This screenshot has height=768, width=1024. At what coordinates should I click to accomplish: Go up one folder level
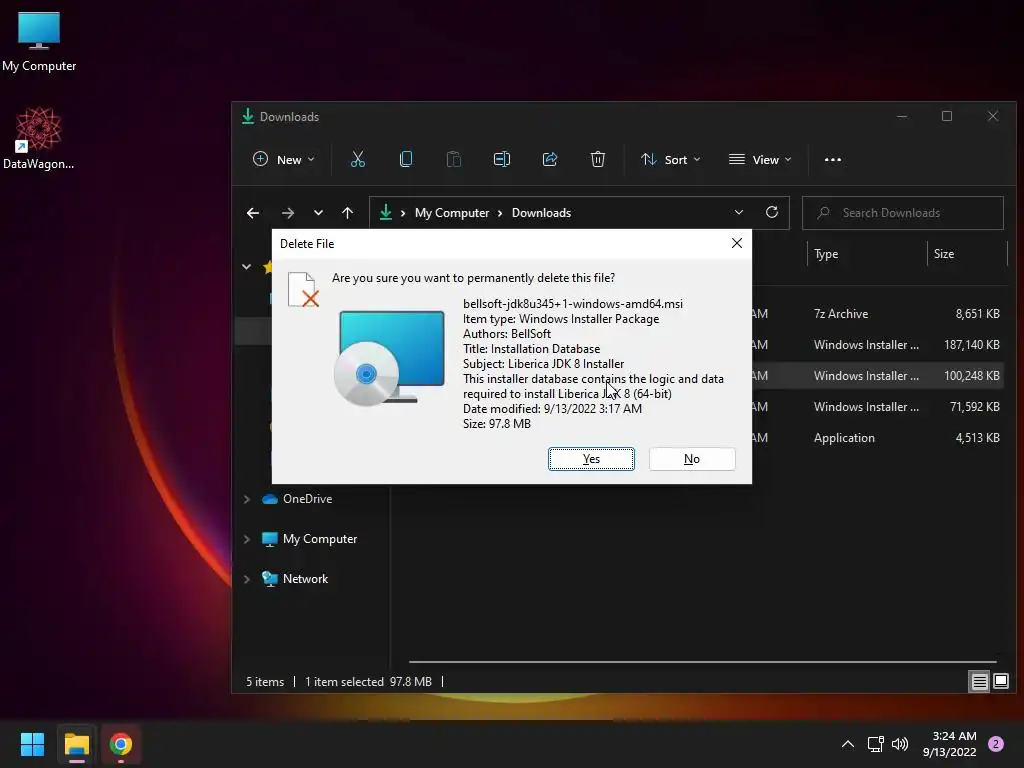click(x=347, y=213)
